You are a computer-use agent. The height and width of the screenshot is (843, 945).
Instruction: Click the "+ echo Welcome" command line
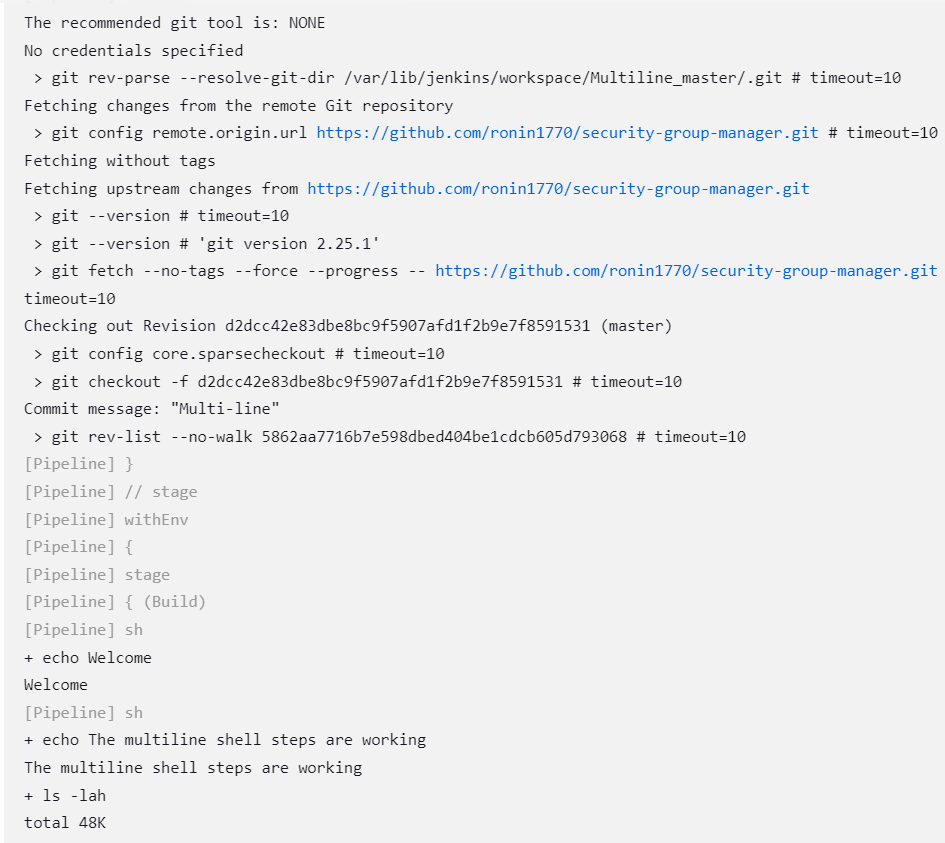coord(88,658)
